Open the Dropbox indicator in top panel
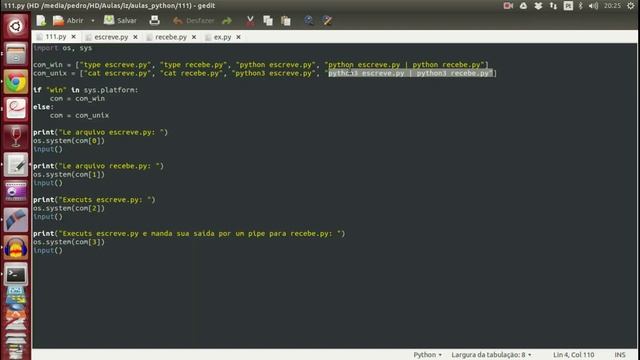Viewport: 640px width, 360px height. 538,6
